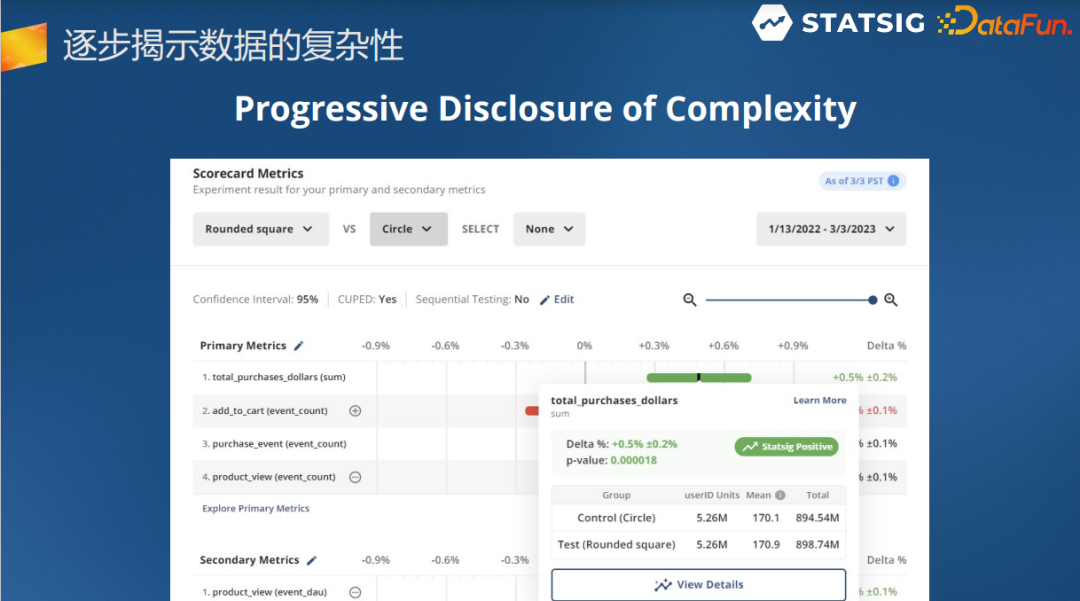Image resolution: width=1080 pixels, height=601 pixels.
Task: Open the Circle comparison dropdown
Action: click(408, 229)
